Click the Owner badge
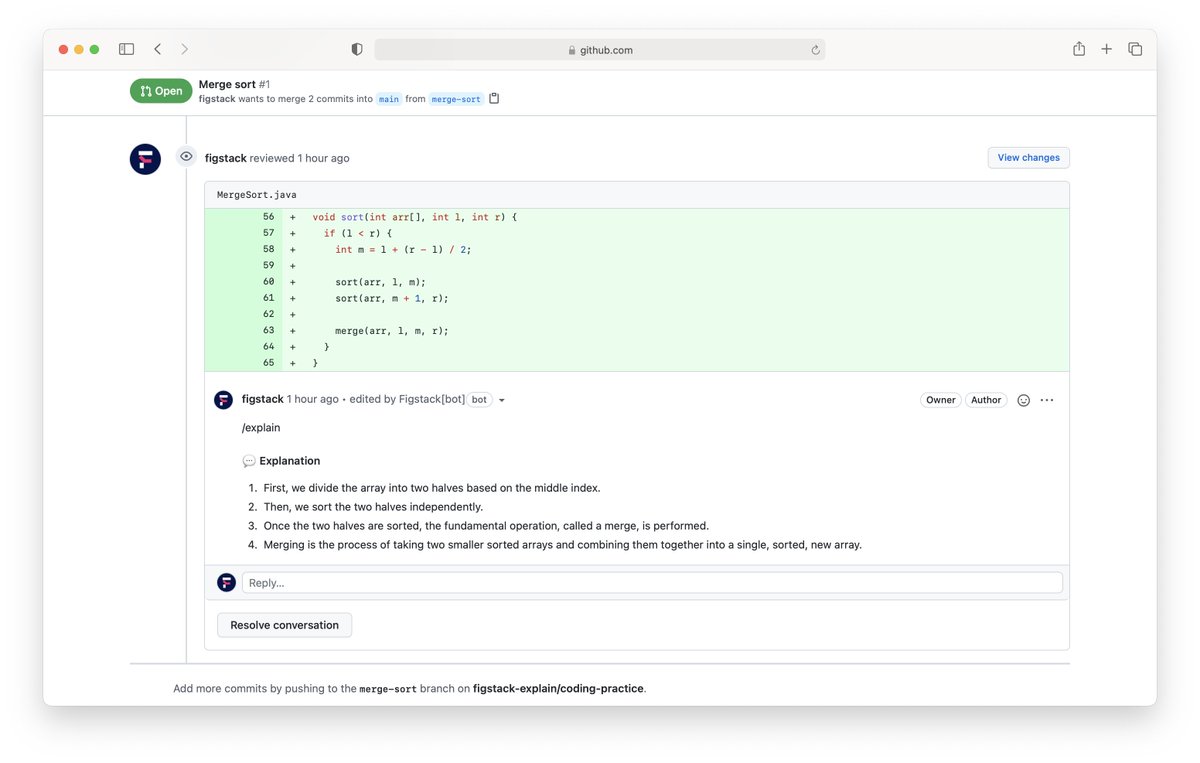 coord(941,400)
